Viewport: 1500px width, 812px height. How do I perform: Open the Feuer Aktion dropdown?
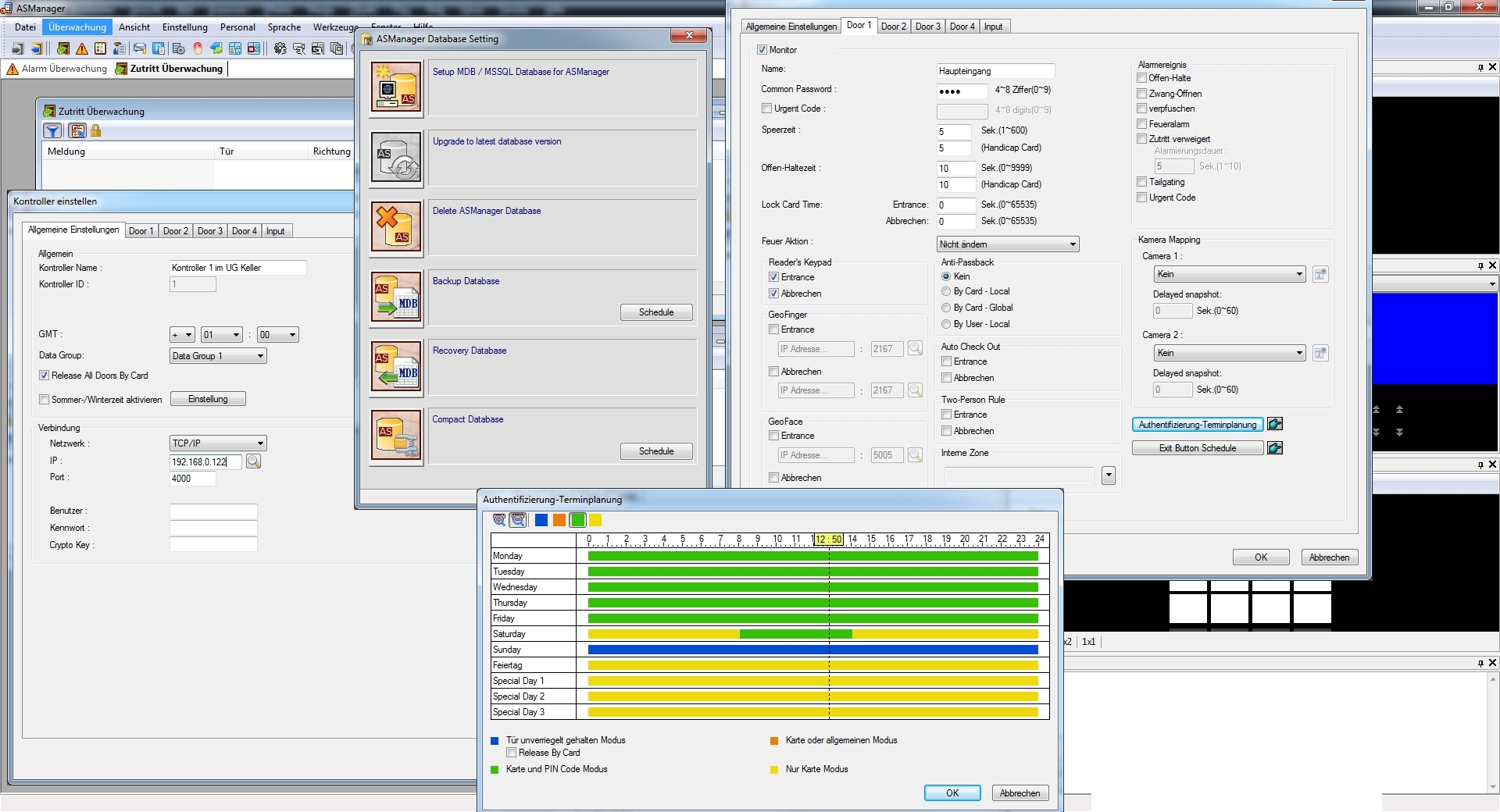coord(1071,244)
